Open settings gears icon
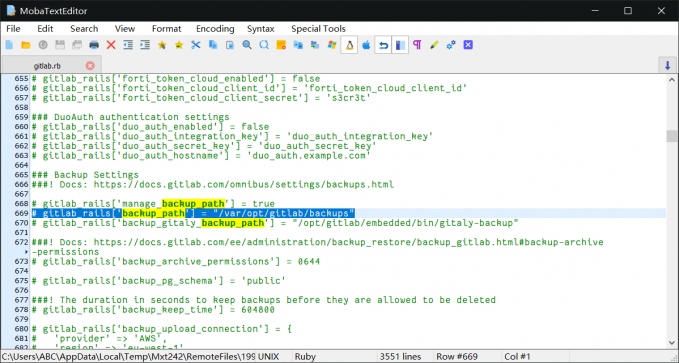This screenshot has width=679, height=363. (451, 45)
